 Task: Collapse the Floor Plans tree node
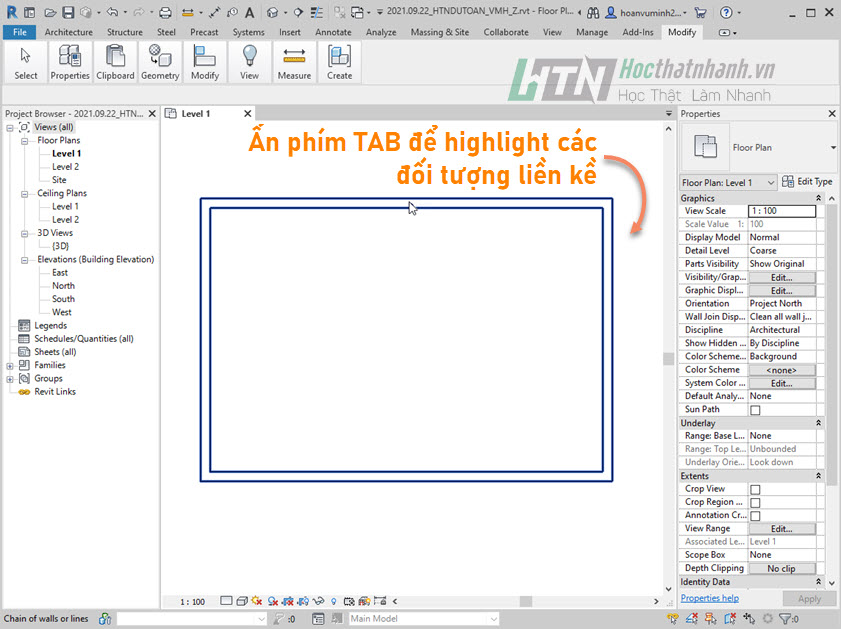tap(25, 141)
